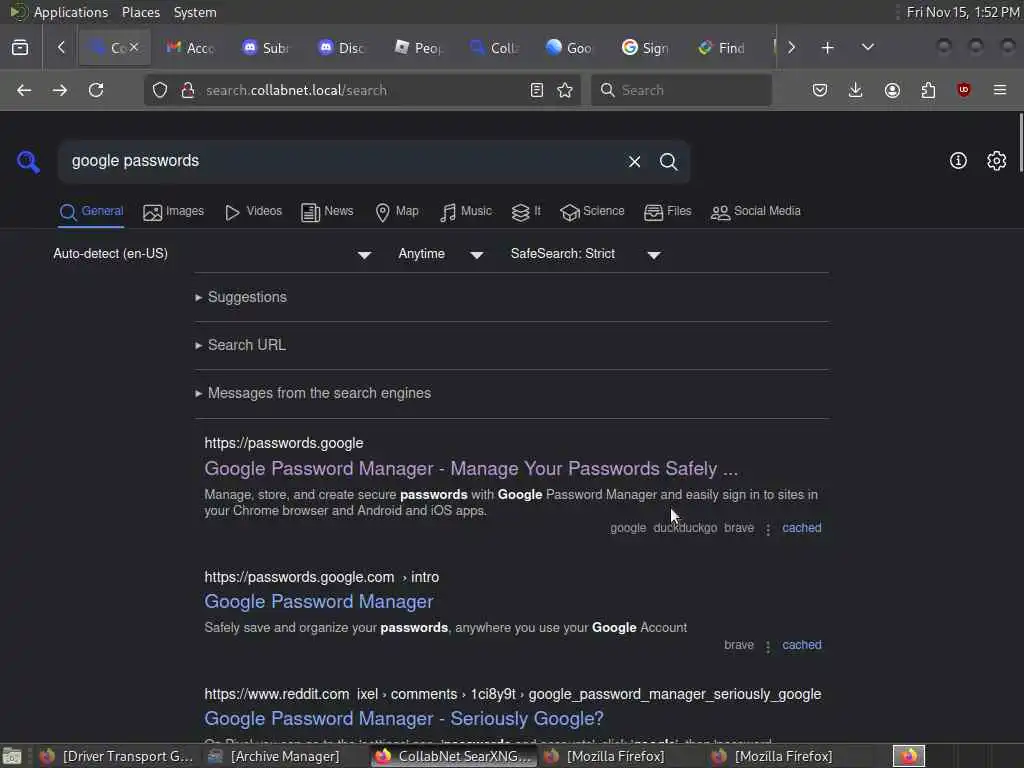1024x768 pixels.
Task: Switch to News category
Action: [327, 212]
